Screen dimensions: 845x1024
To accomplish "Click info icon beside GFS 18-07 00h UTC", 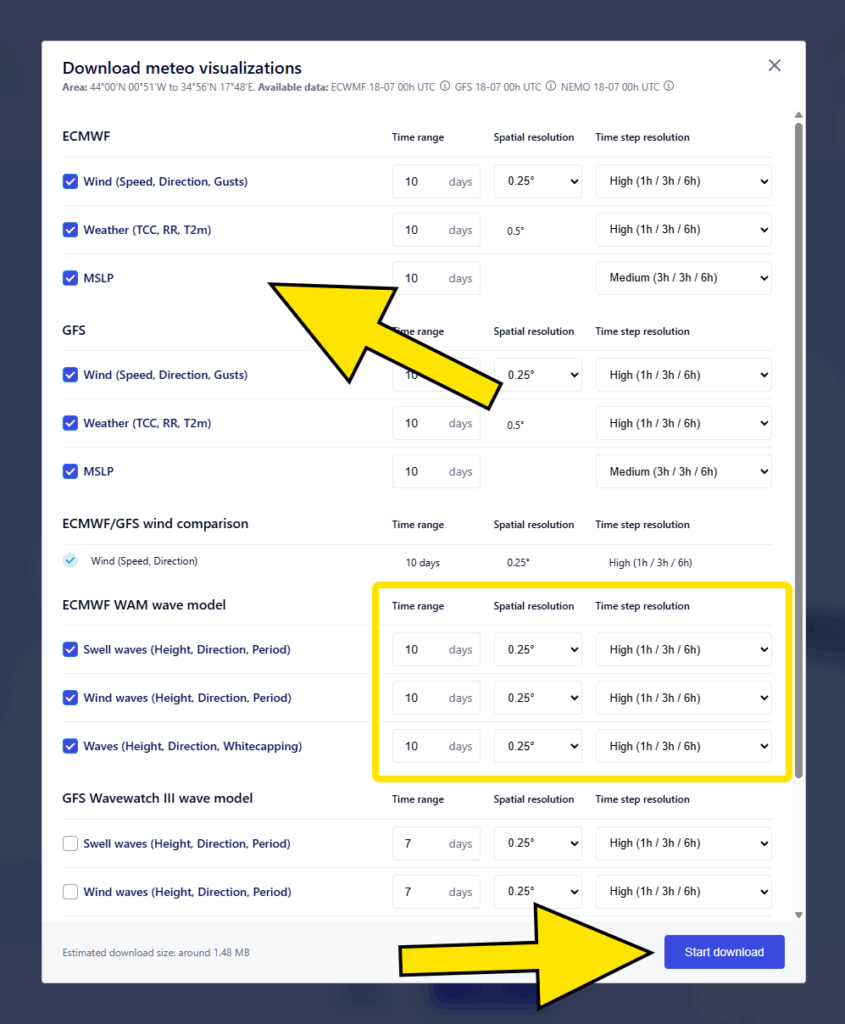I will (x=550, y=86).
